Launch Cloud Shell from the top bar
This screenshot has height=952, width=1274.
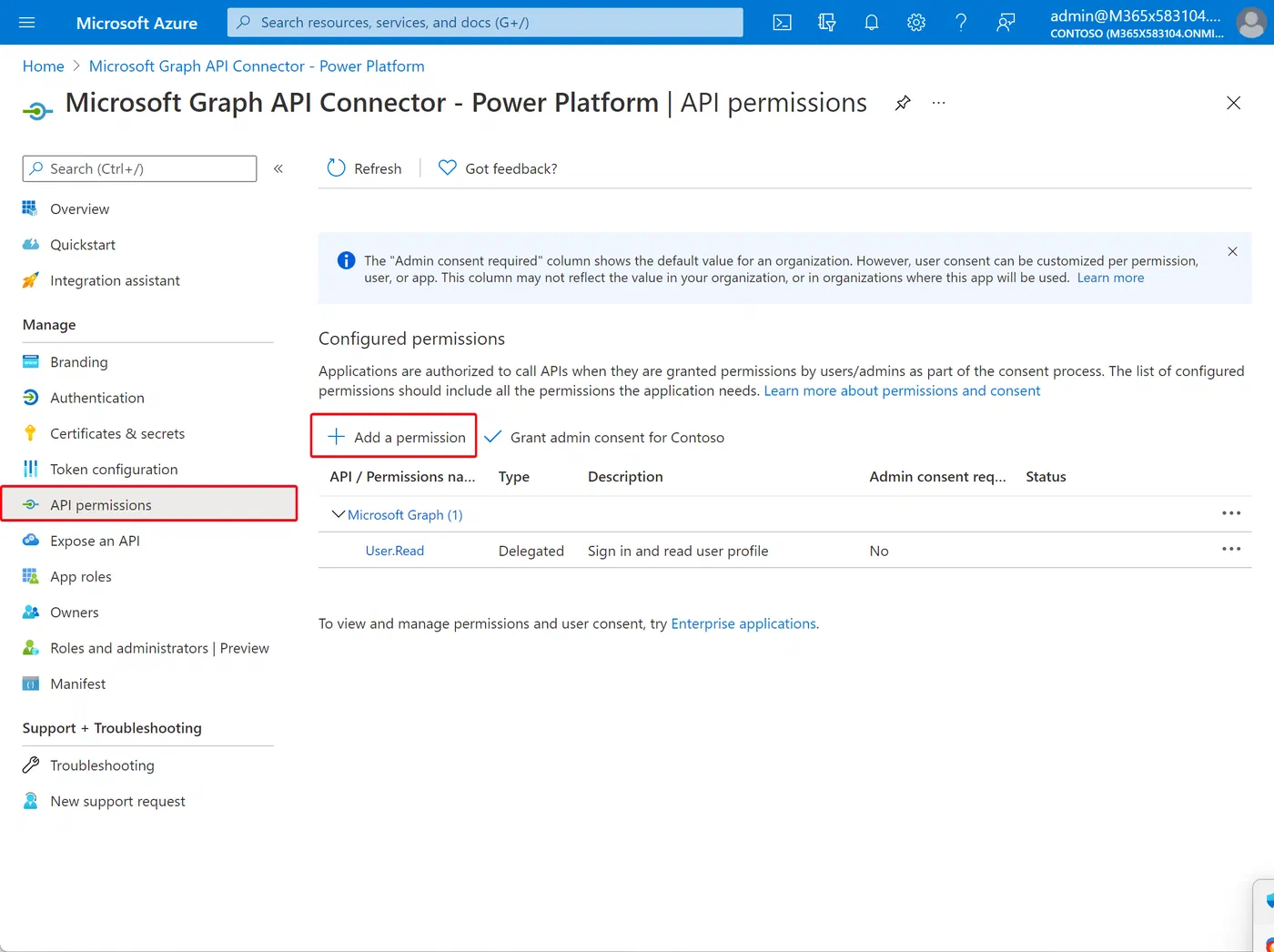782,22
